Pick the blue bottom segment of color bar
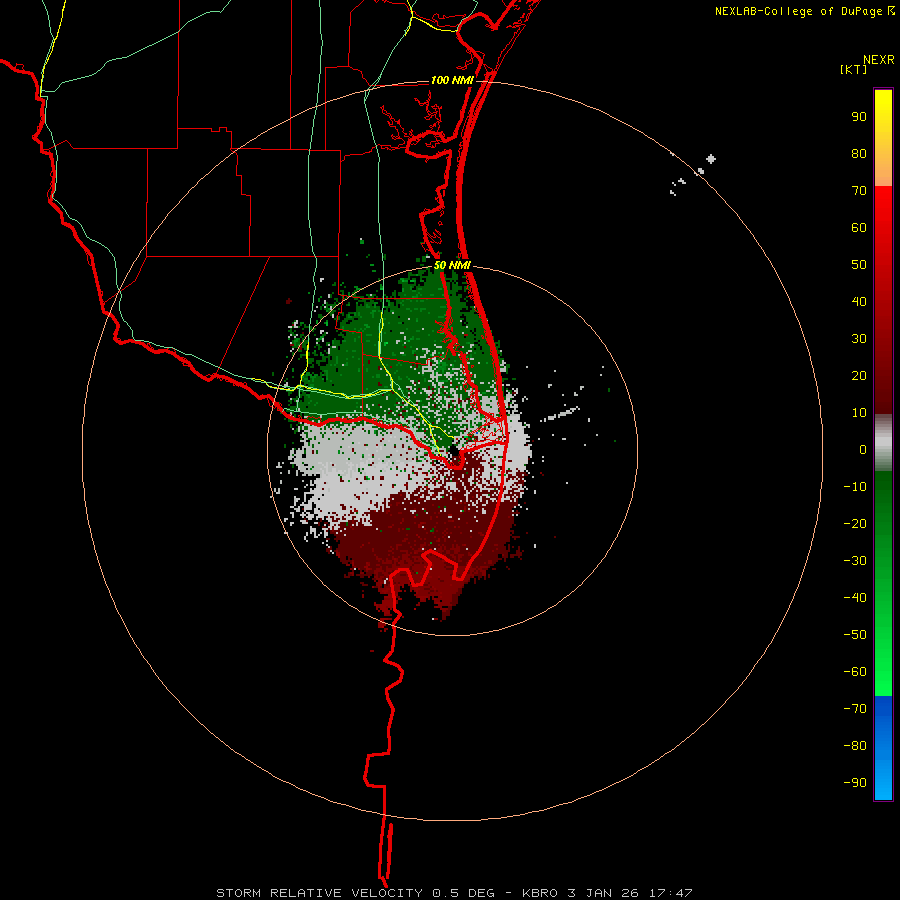The height and width of the screenshot is (900, 900). [x=883, y=748]
